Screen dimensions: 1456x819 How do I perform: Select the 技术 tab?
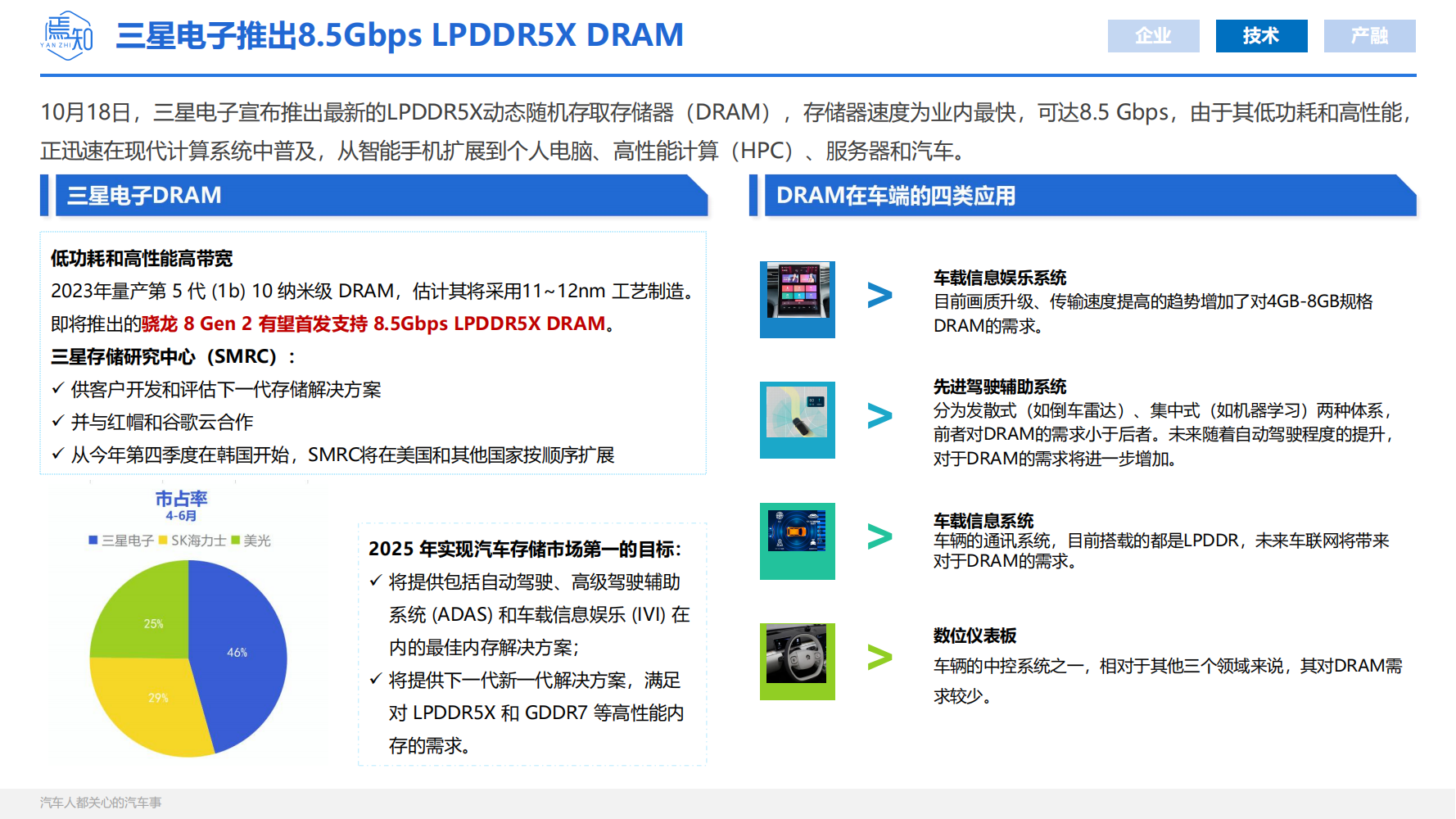tap(1261, 36)
